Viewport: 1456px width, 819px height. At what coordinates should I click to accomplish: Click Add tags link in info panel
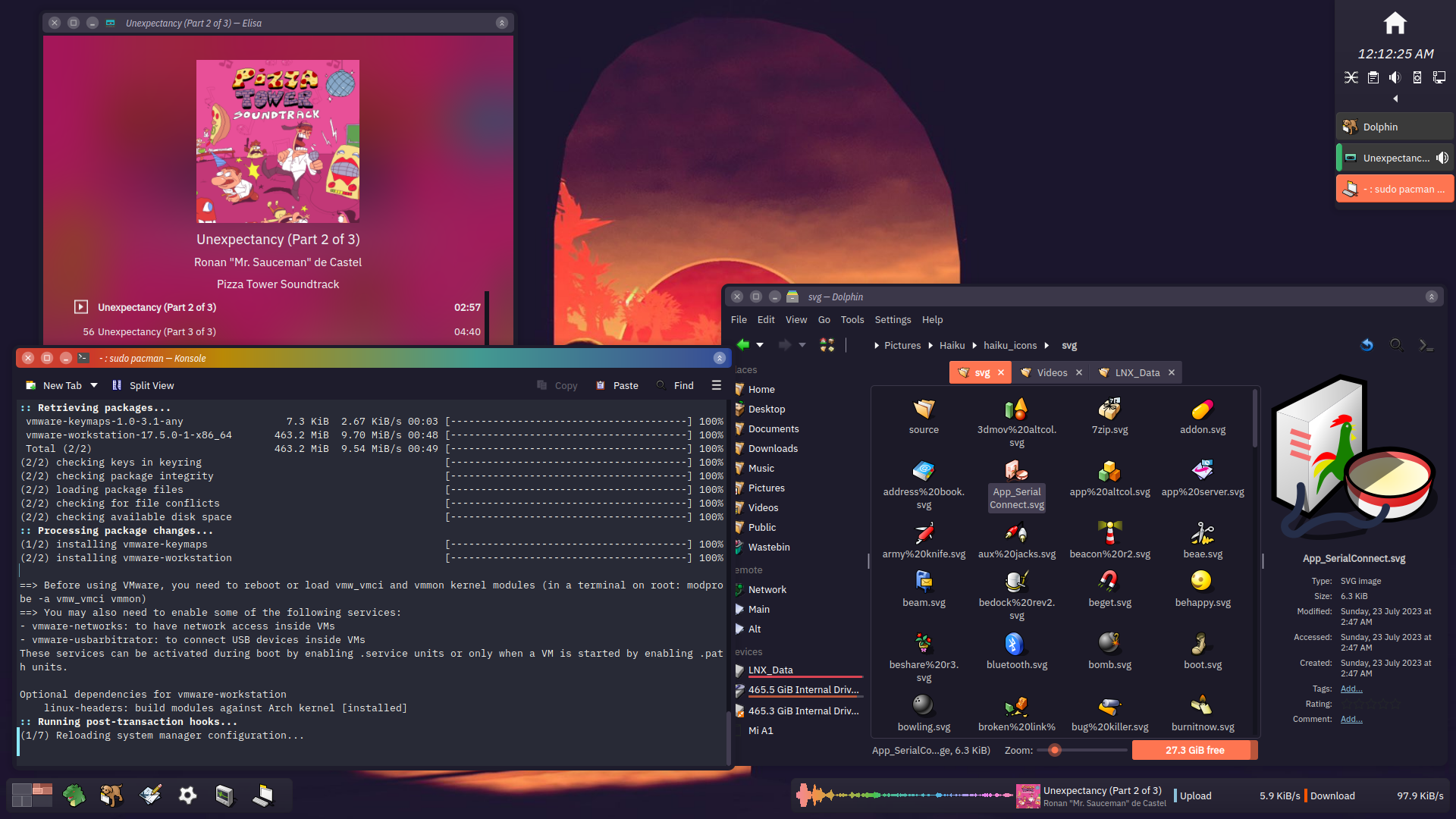pos(1351,689)
